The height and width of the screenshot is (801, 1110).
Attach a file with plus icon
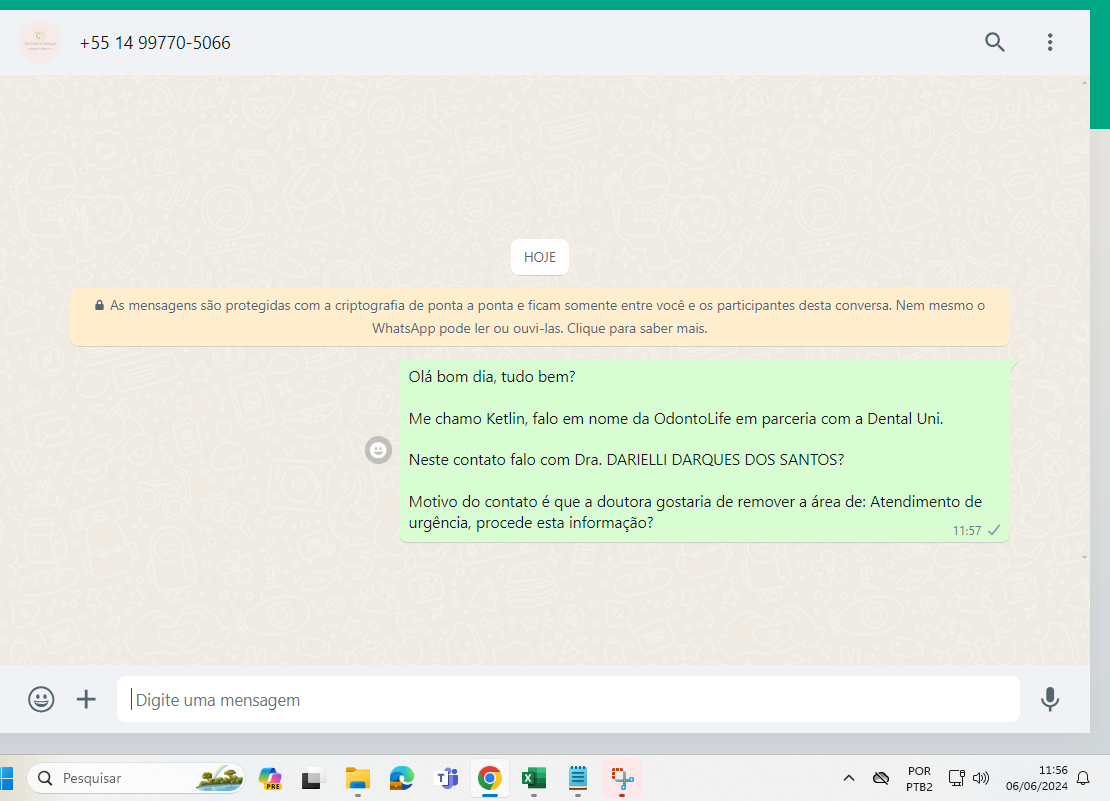tap(86, 699)
